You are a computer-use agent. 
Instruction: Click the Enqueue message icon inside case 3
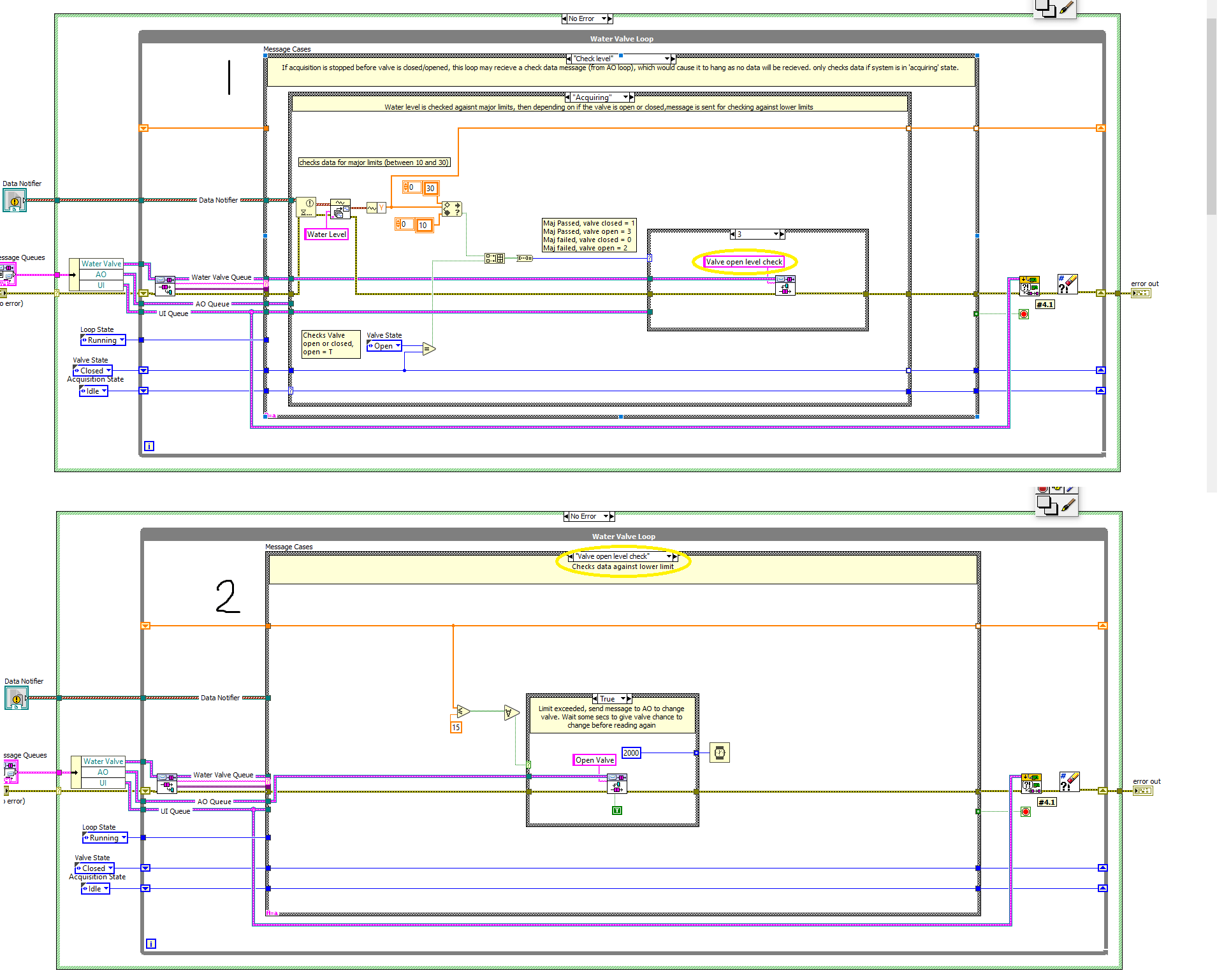[x=786, y=285]
